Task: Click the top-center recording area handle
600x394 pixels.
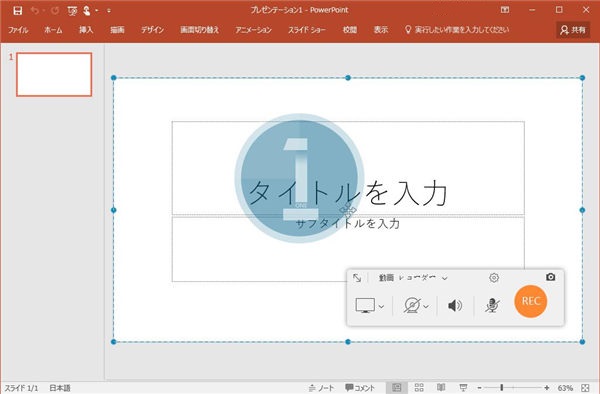Action: [348, 78]
